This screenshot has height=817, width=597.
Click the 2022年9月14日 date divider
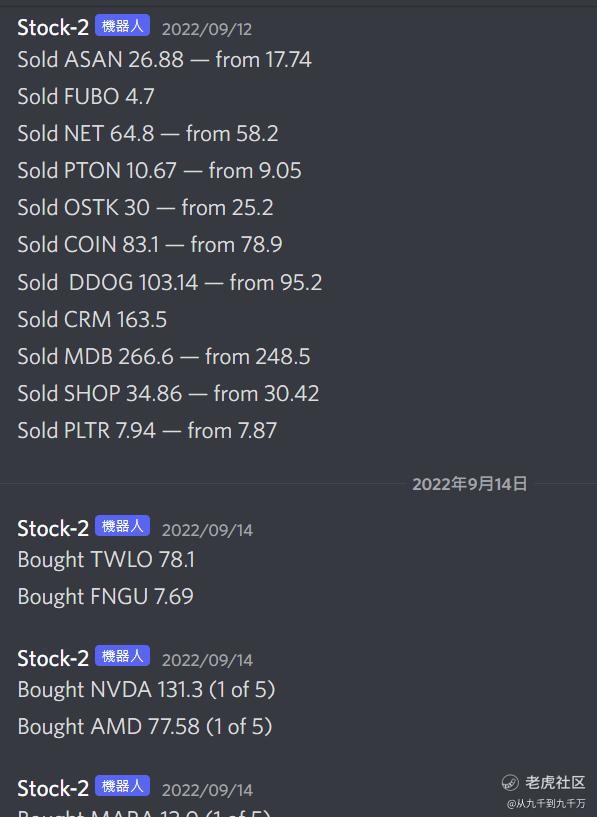(469, 484)
